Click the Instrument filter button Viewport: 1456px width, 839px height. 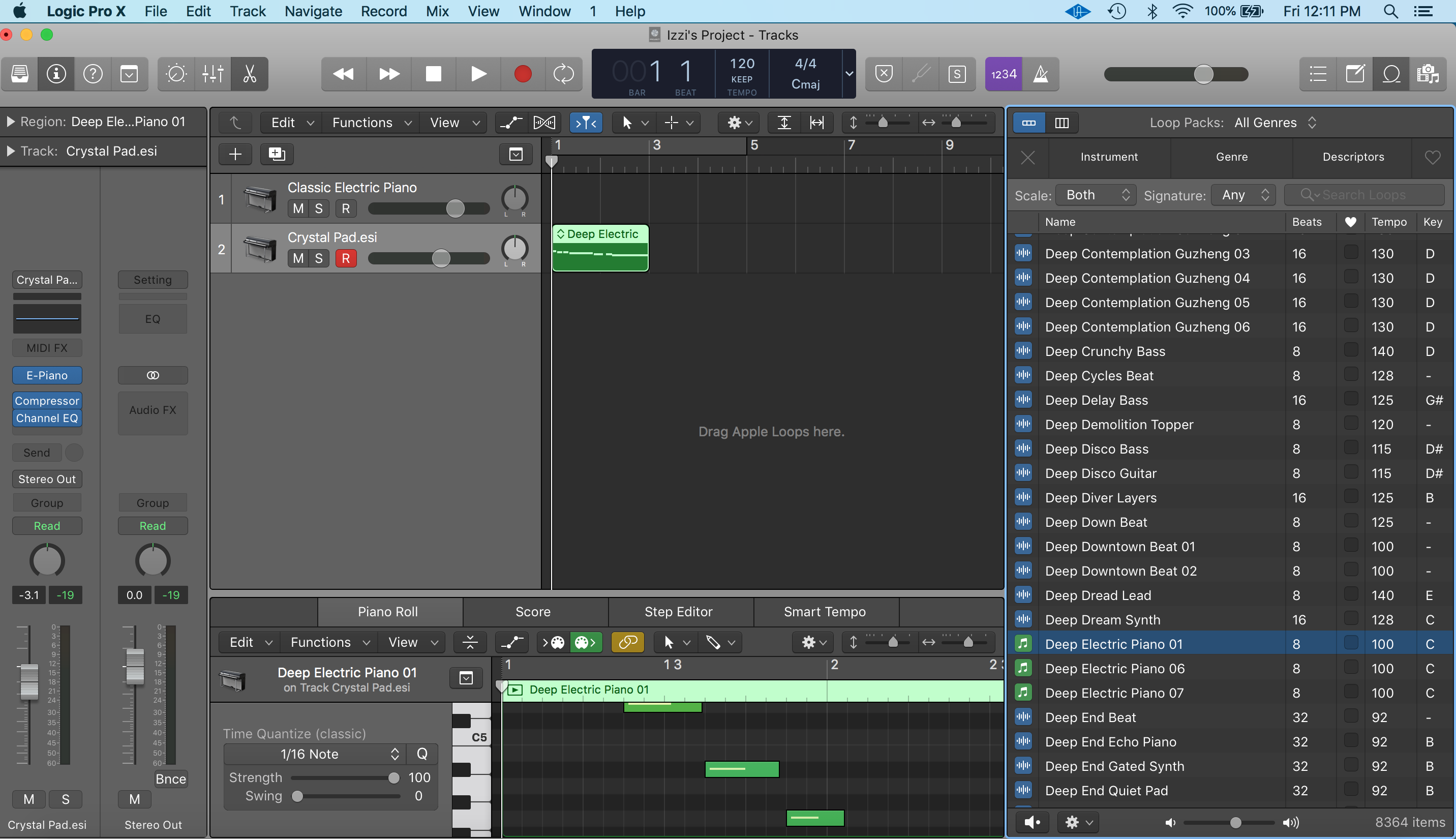[x=1109, y=157]
